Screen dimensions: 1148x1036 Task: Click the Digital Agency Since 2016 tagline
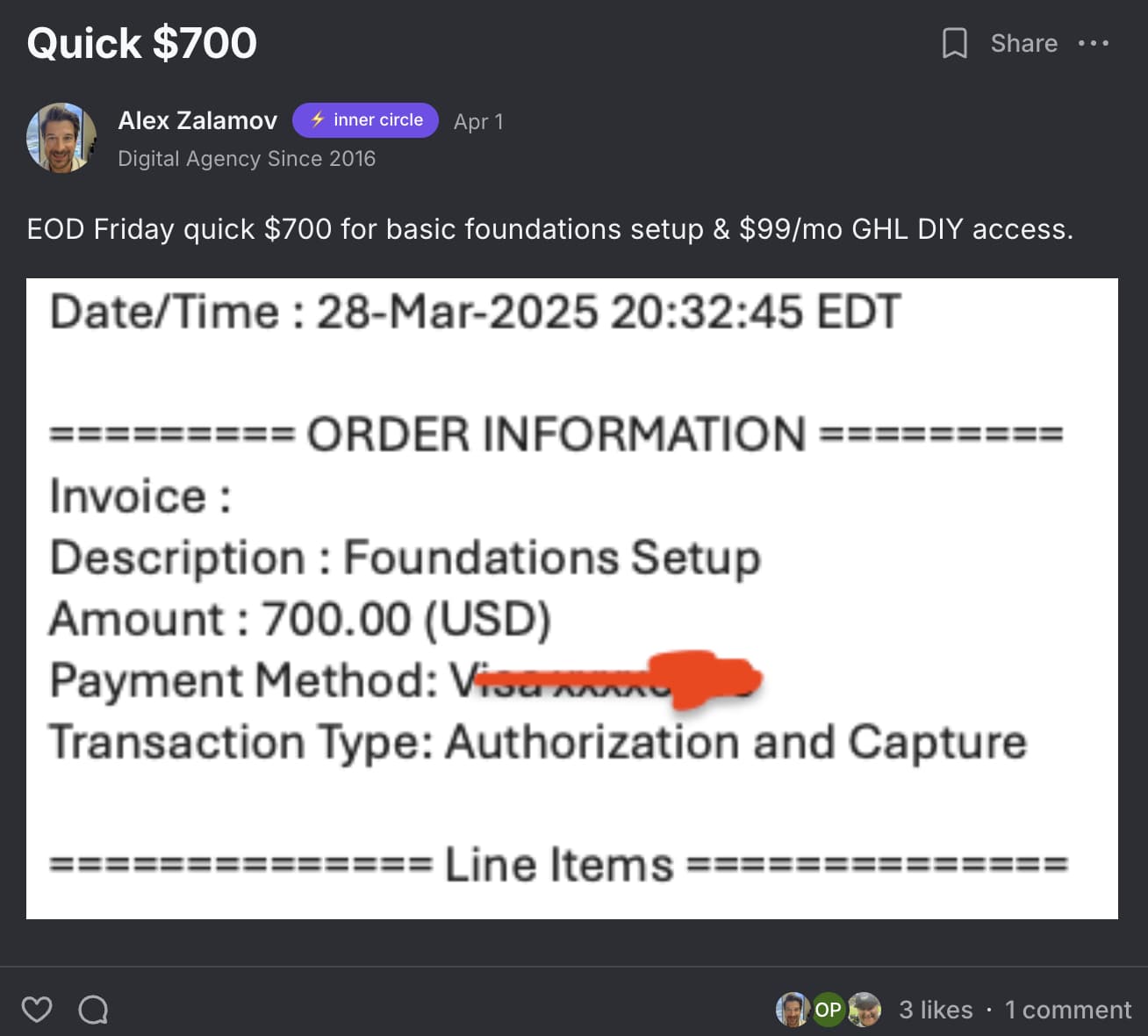[247, 159]
